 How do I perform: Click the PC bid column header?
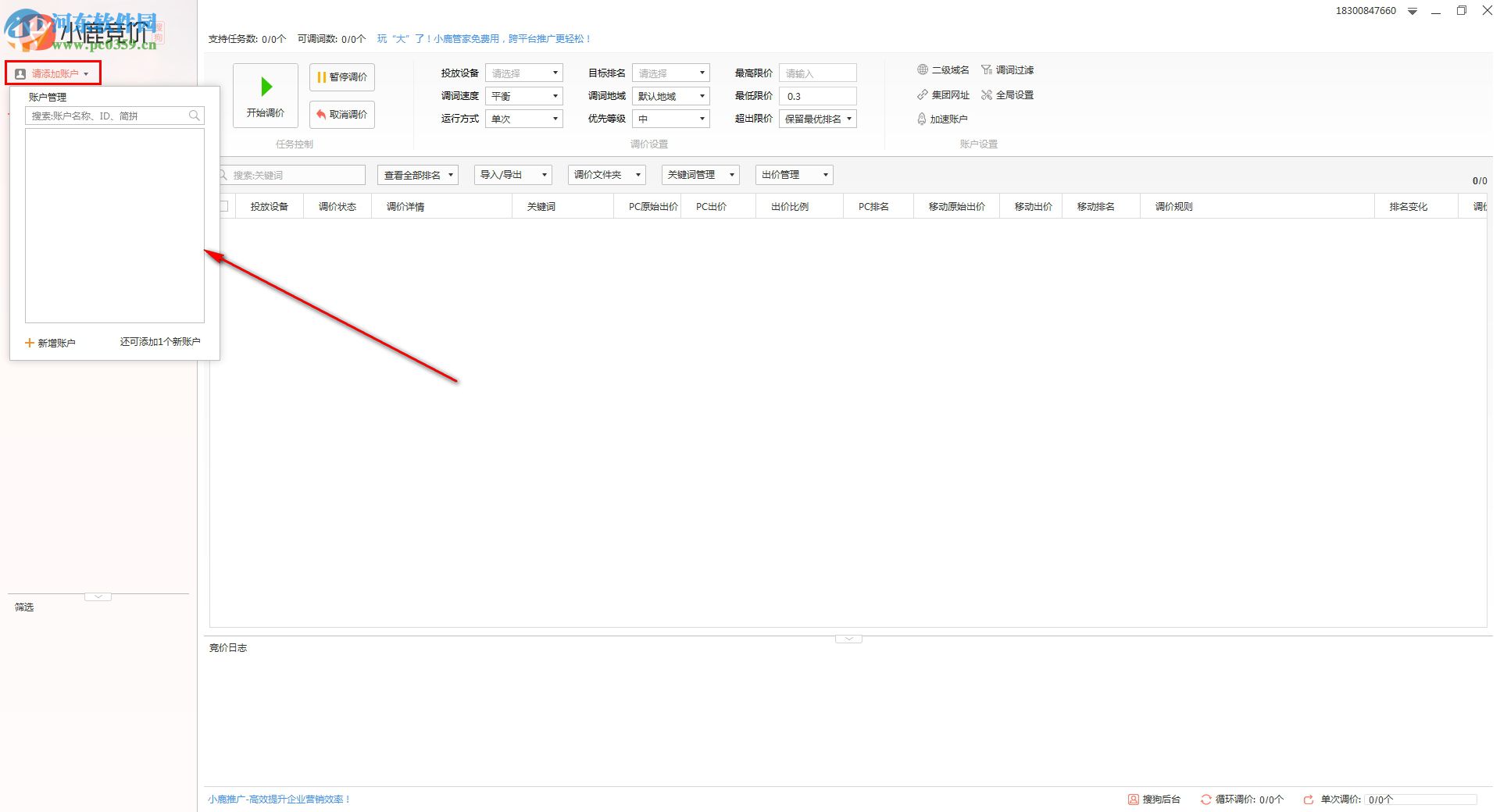click(719, 207)
